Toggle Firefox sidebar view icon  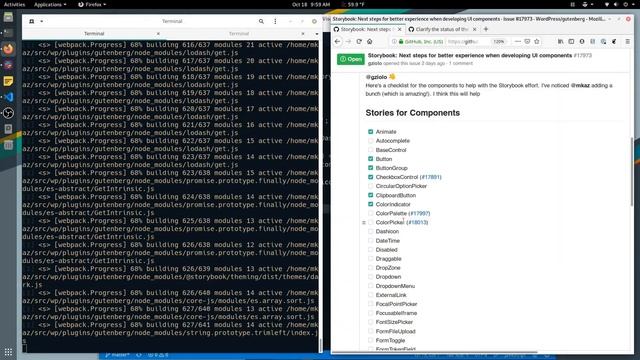(571, 41)
